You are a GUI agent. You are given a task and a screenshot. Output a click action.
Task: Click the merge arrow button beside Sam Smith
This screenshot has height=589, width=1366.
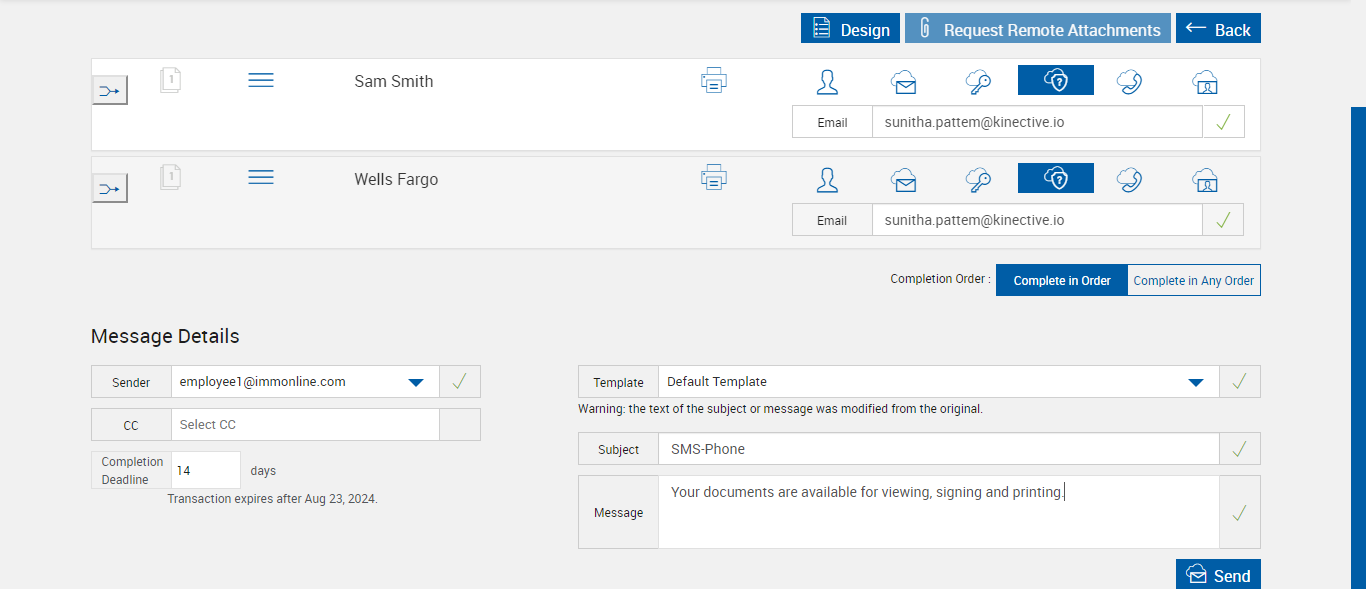click(x=110, y=91)
